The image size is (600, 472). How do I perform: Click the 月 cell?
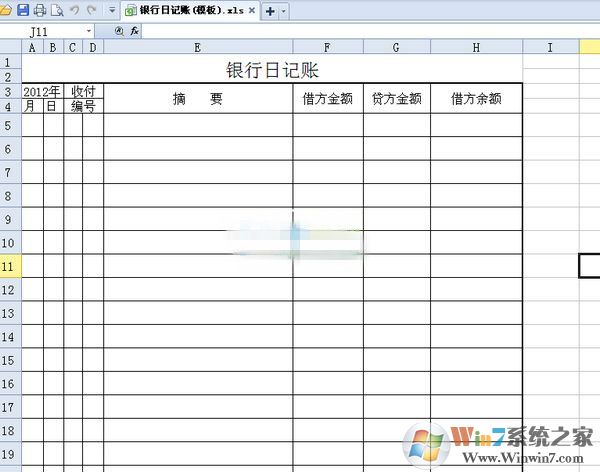click(x=33, y=106)
